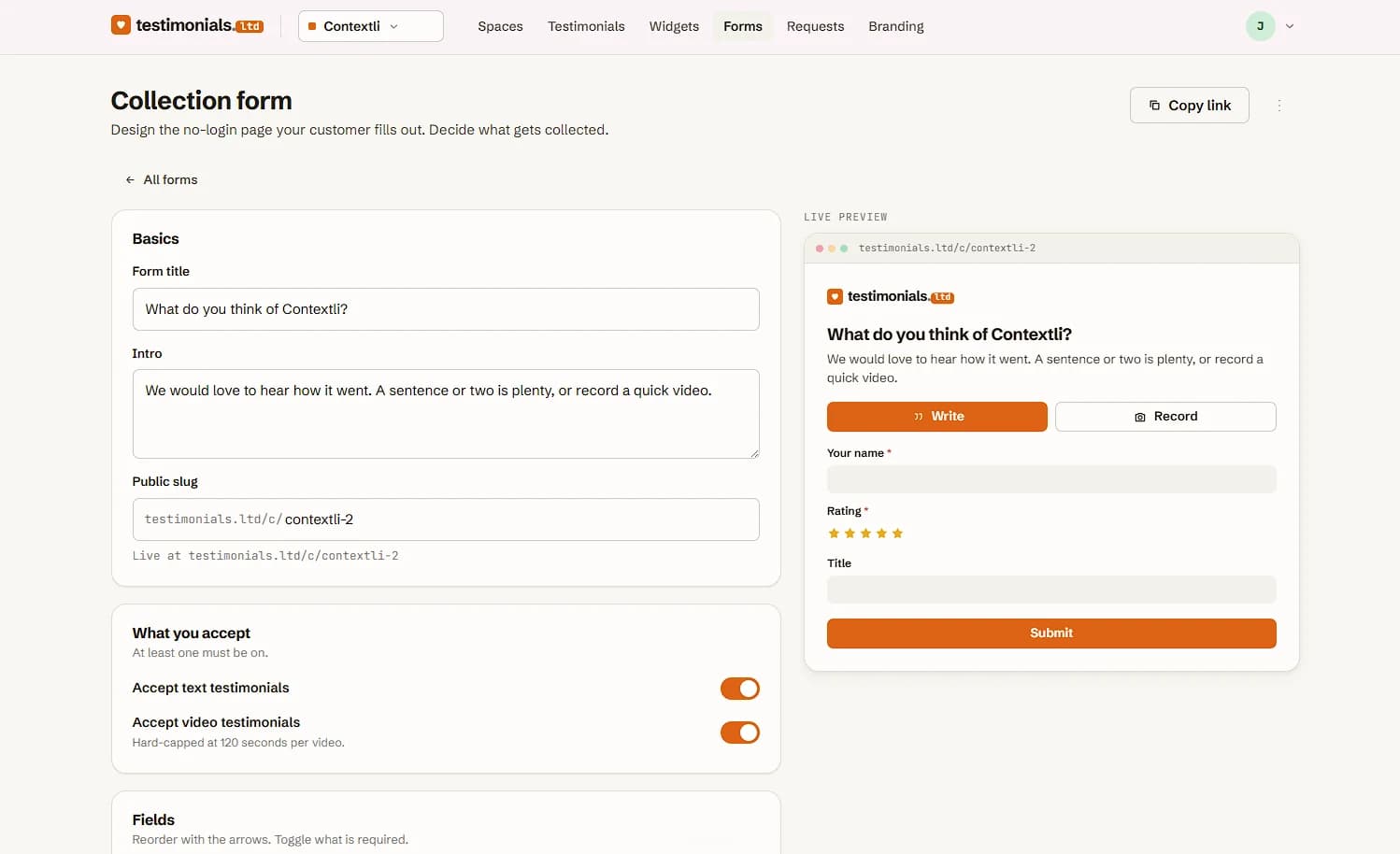This screenshot has width=1400, height=854.
Task: Click the 'Fields' section heading
Action: point(153,820)
